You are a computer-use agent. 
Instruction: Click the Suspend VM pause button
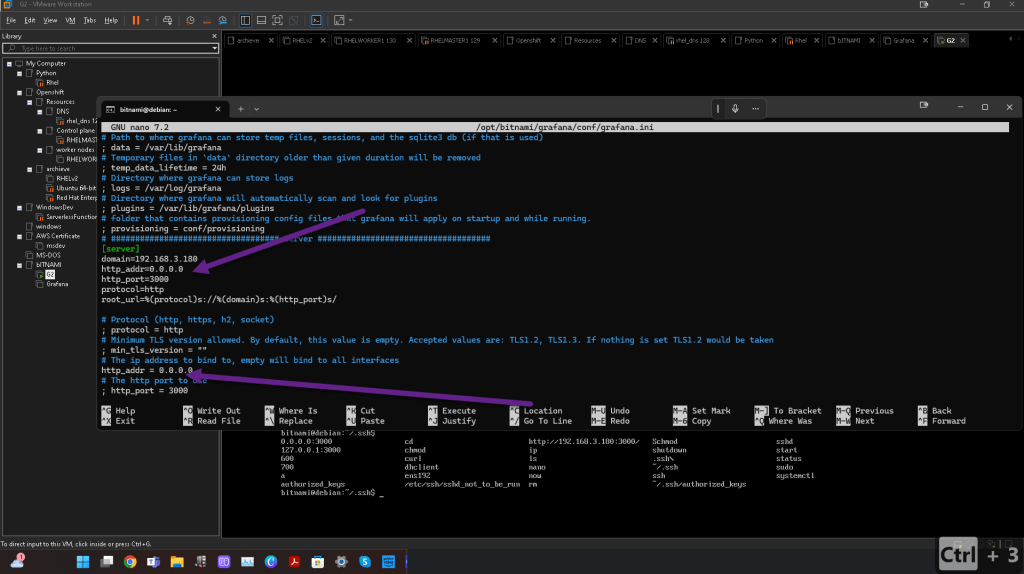(x=136, y=20)
